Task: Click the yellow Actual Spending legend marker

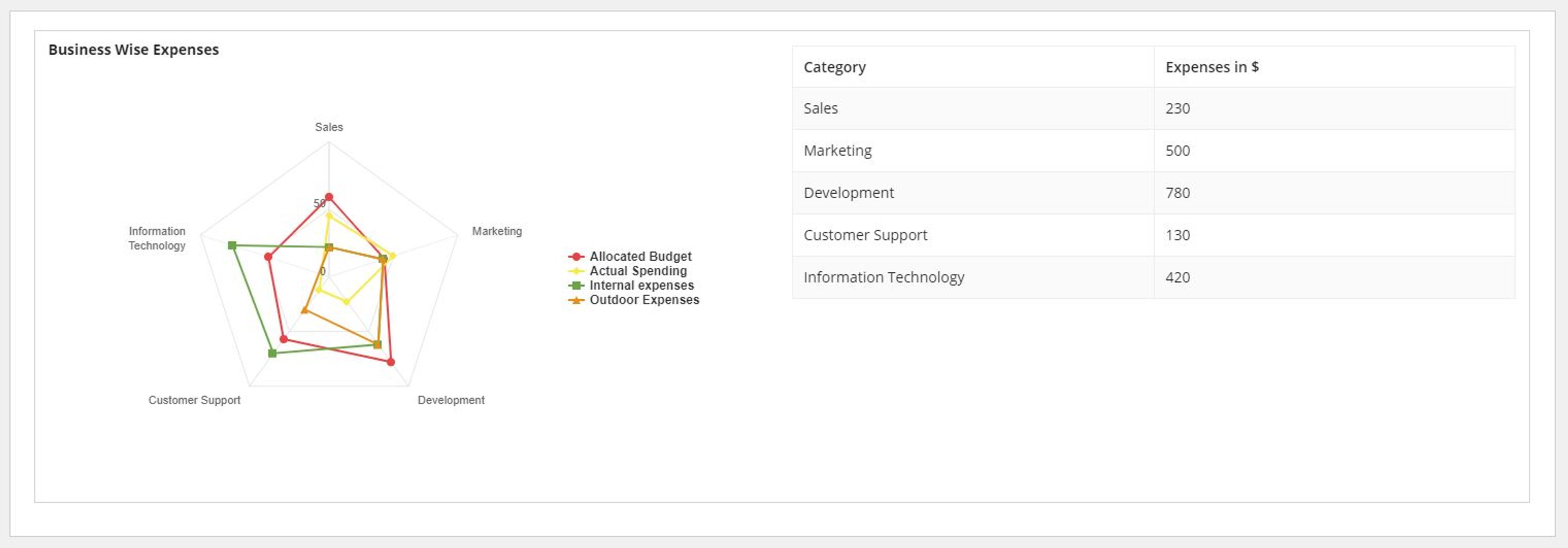Action: pyautogui.click(x=576, y=271)
